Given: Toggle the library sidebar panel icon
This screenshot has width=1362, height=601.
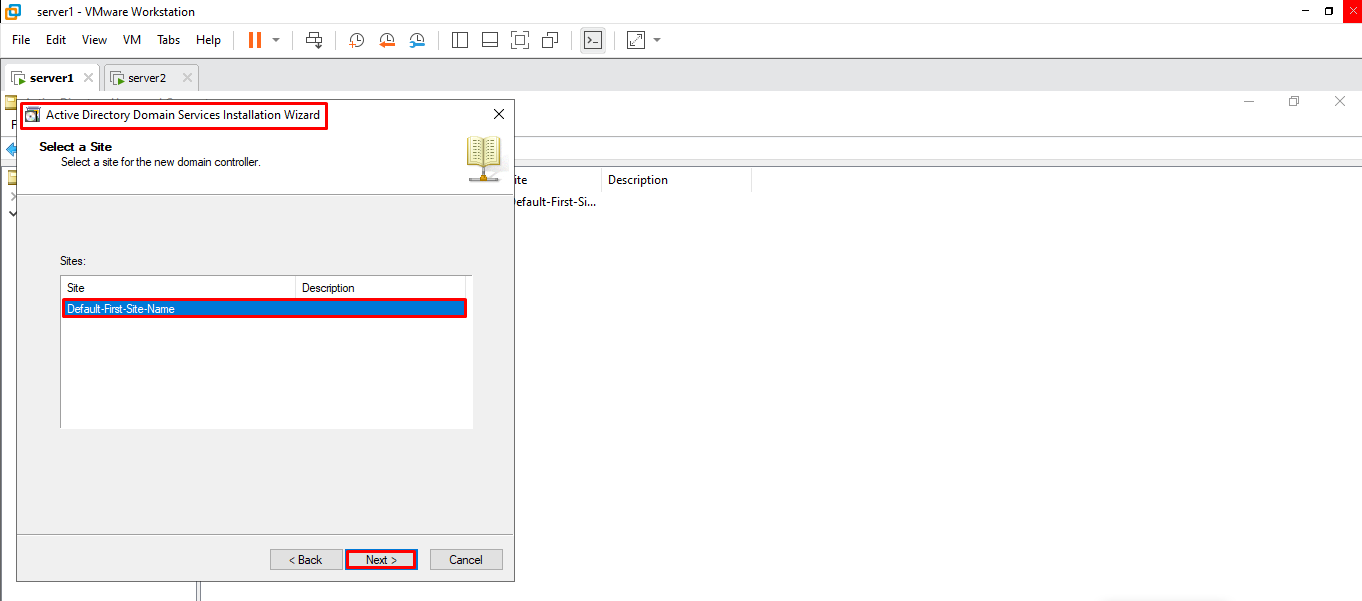Looking at the screenshot, I should [x=460, y=40].
